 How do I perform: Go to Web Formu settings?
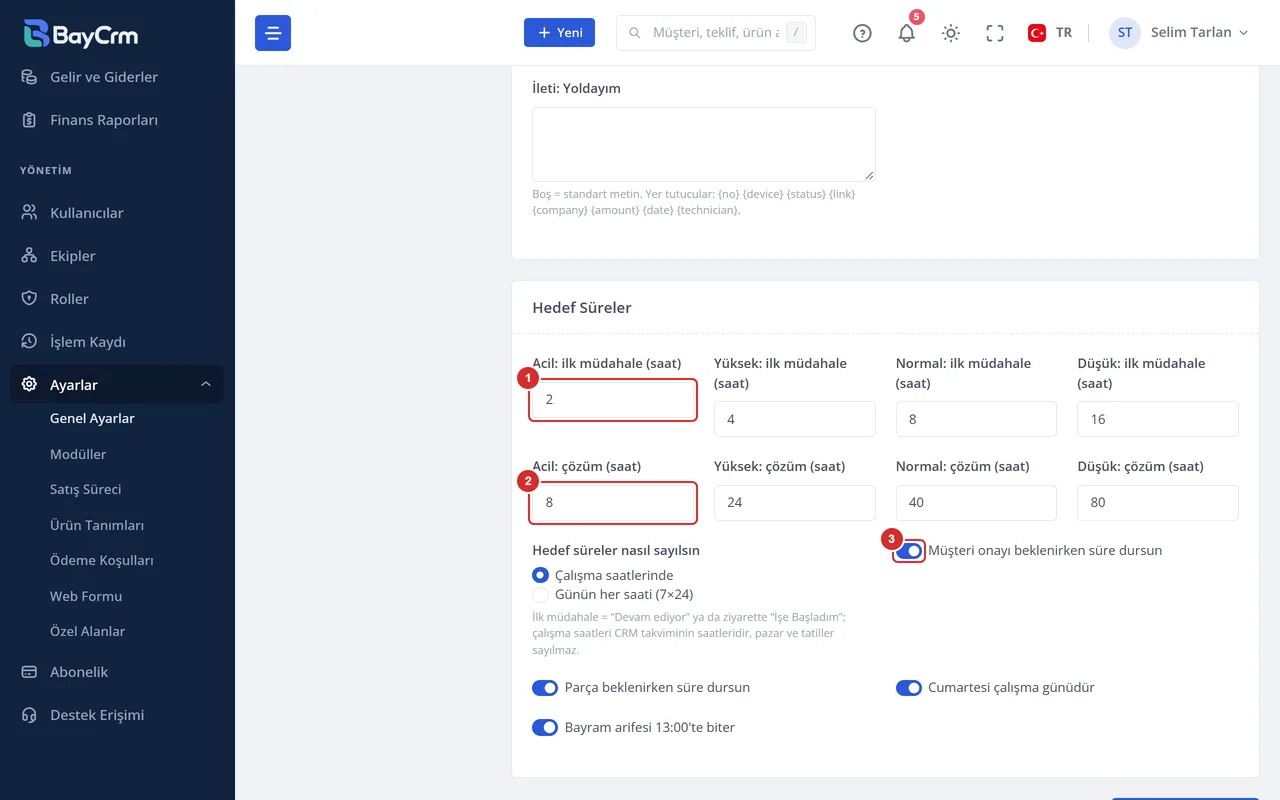point(86,596)
